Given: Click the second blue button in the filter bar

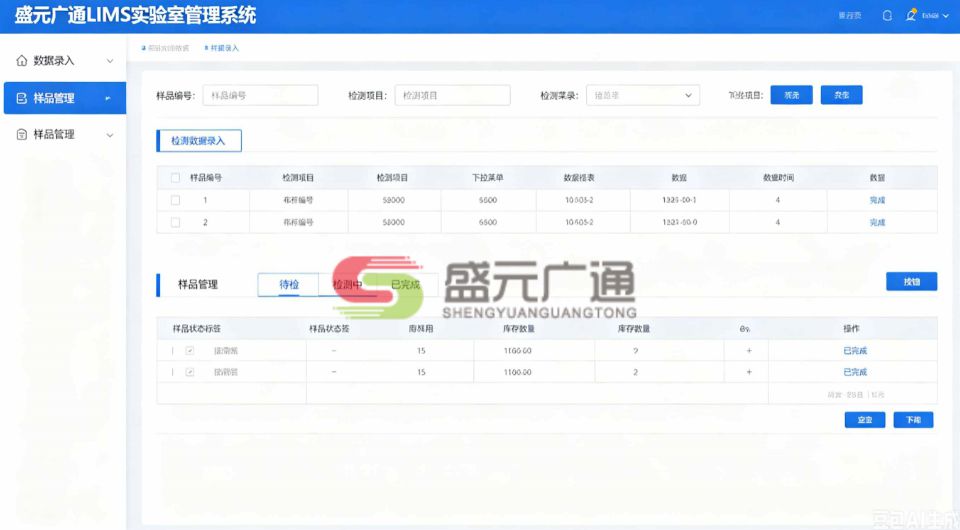Looking at the screenshot, I should click(x=842, y=95).
